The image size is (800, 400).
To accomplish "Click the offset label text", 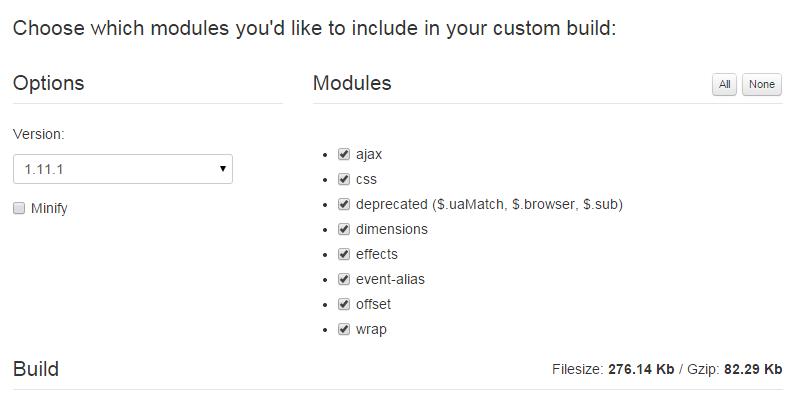I will tap(373, 304).
